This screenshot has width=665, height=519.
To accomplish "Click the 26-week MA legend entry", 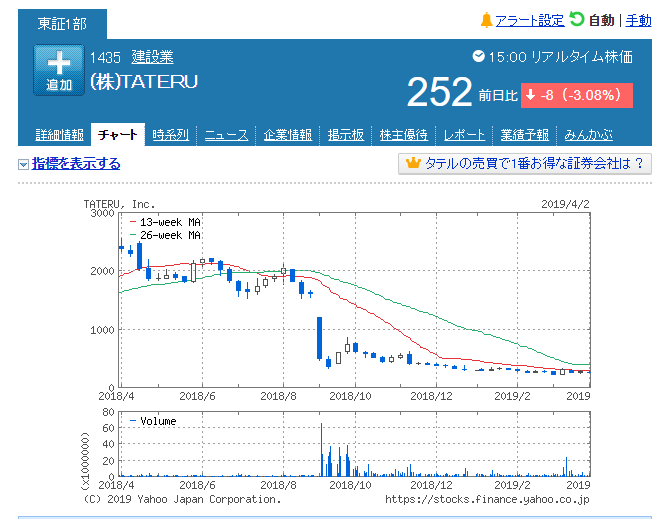I will (x=165, y=235).
